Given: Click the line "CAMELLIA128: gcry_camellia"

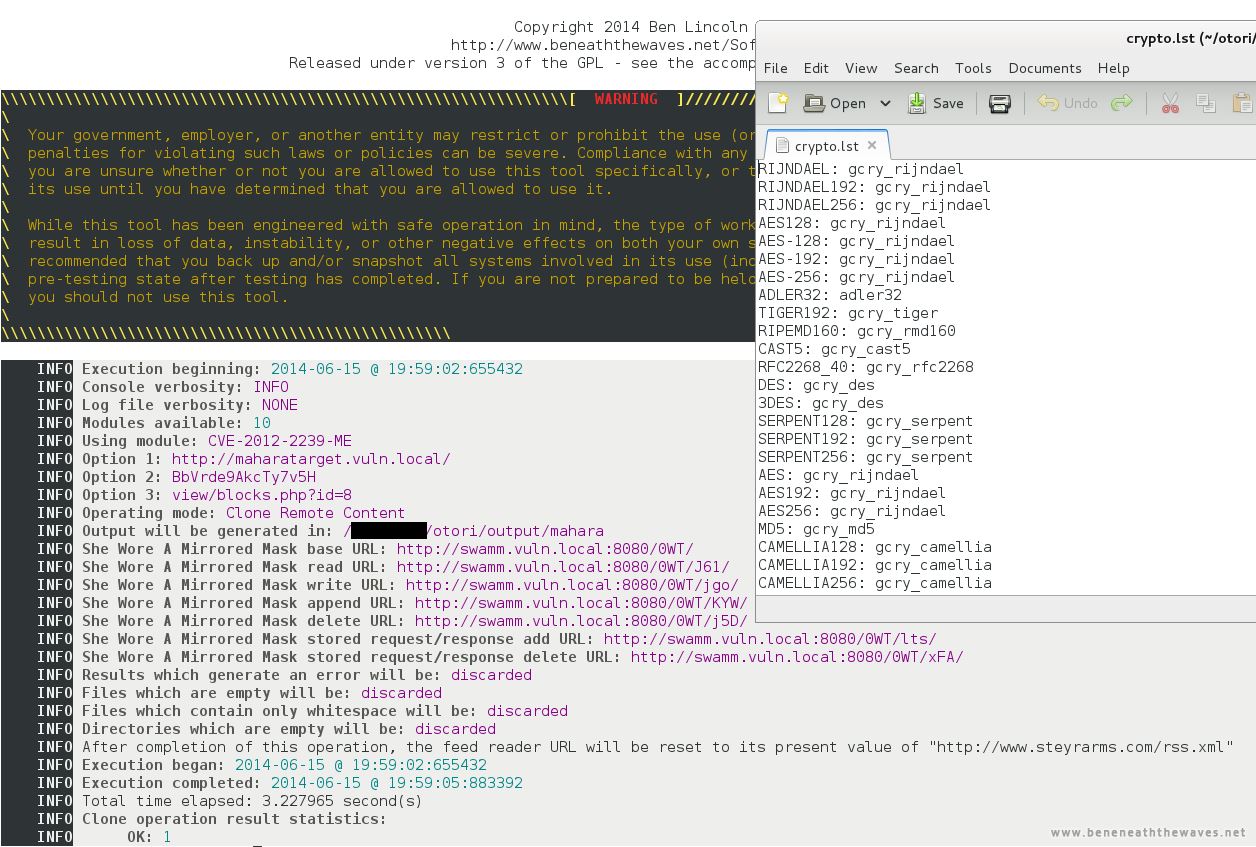Looking at the screenshot, I should pos(875,547).
